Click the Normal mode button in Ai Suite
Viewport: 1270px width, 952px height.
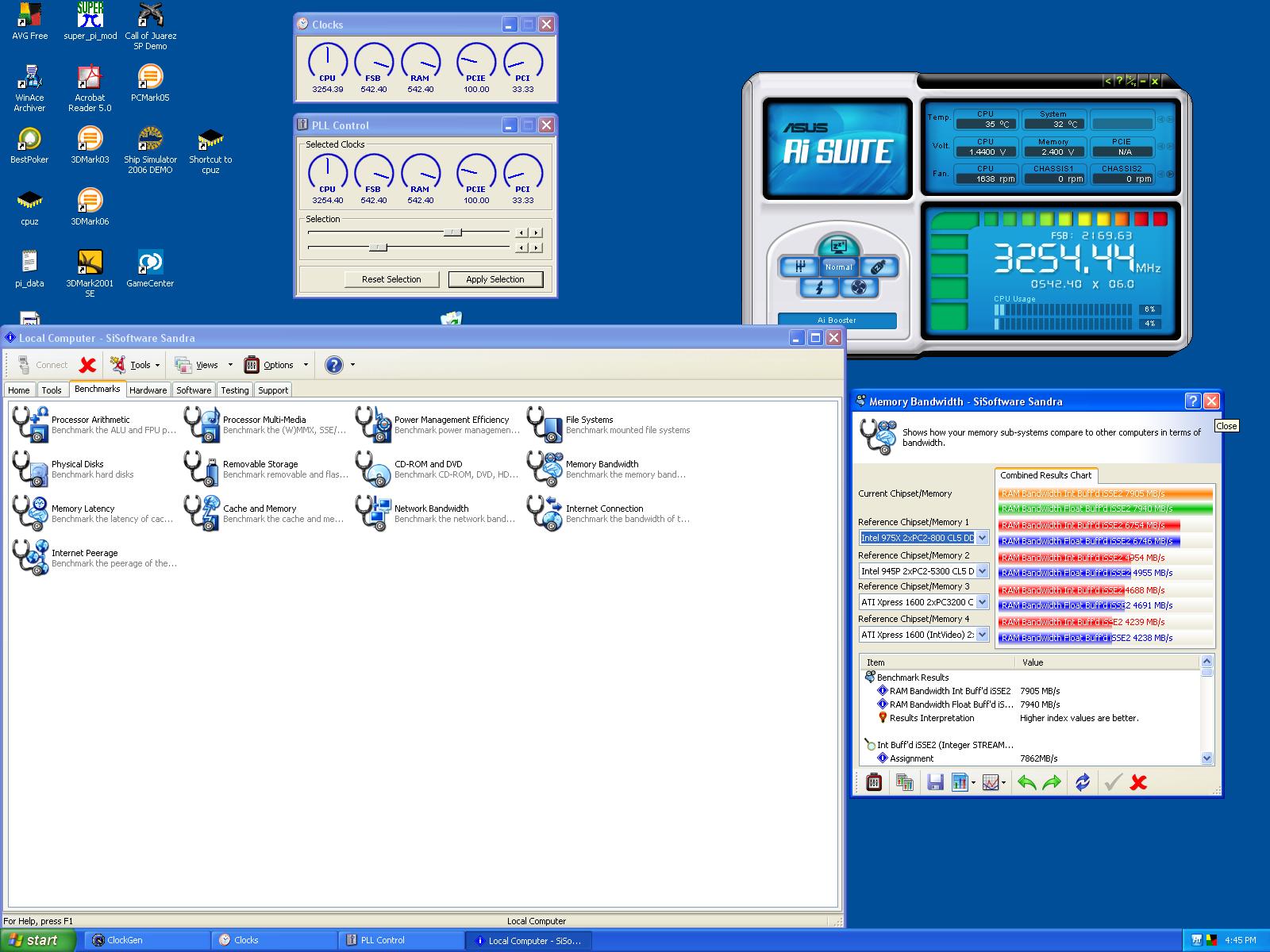[x=839, y=267]
